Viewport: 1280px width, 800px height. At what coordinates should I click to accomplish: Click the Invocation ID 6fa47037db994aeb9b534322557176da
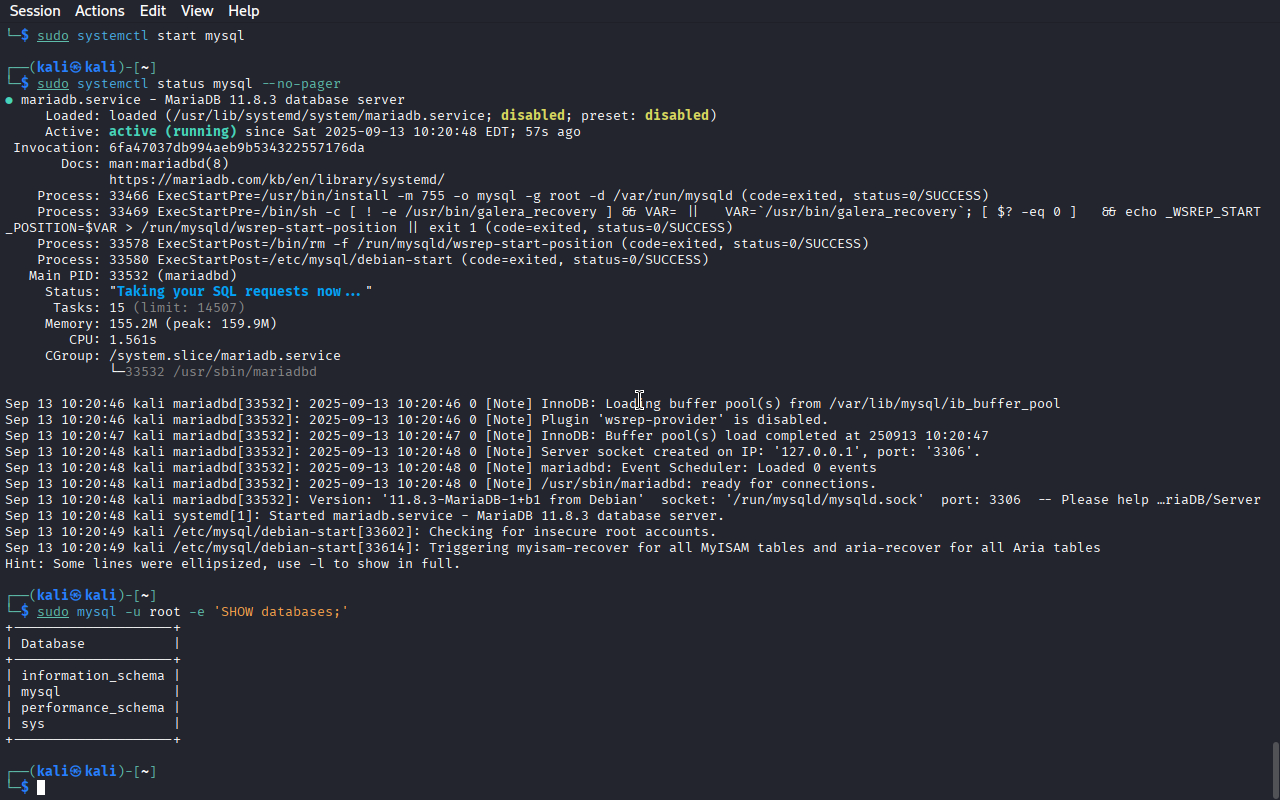[x=237, y=148]
